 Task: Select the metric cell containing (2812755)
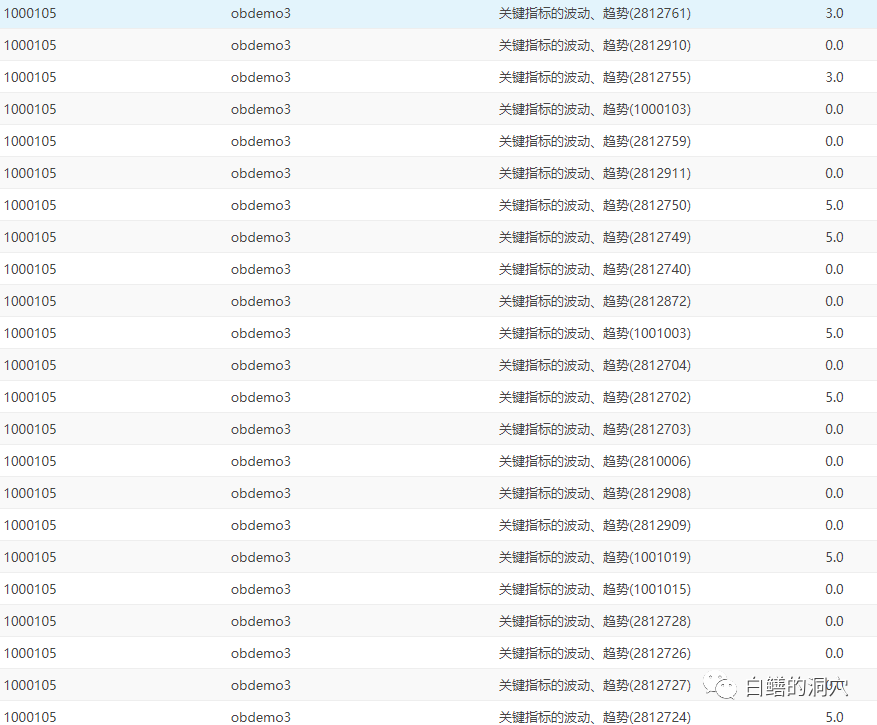pyautogui.click(x=594, y=77)
